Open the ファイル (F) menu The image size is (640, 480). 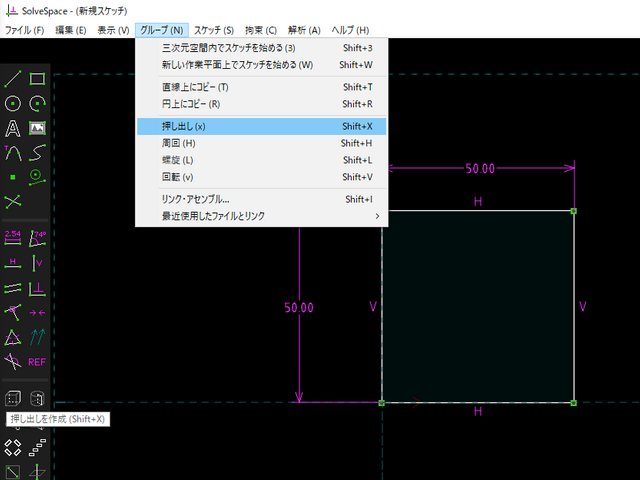(x=24, y=30)
